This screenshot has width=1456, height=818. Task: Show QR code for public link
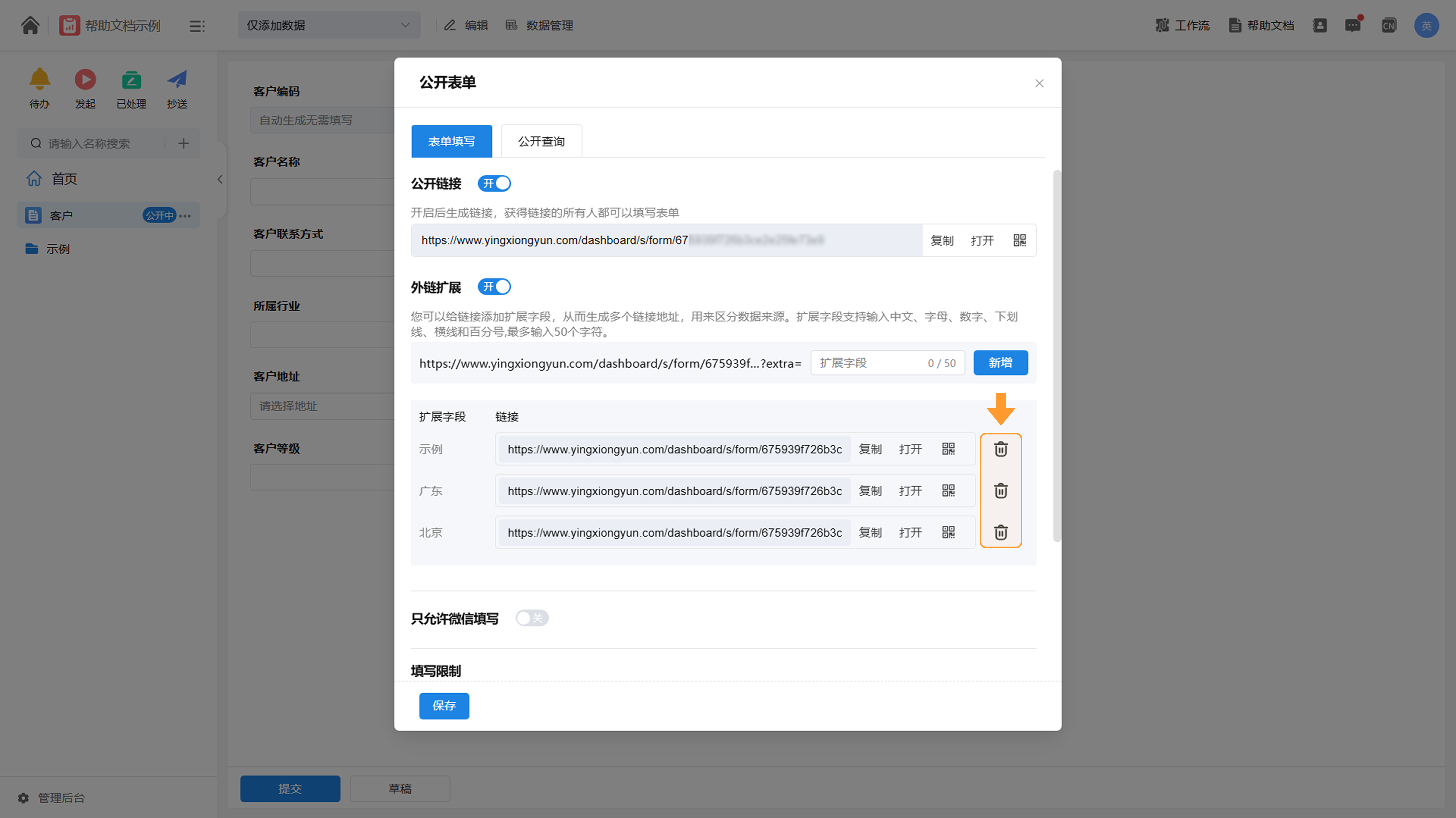1020,241
